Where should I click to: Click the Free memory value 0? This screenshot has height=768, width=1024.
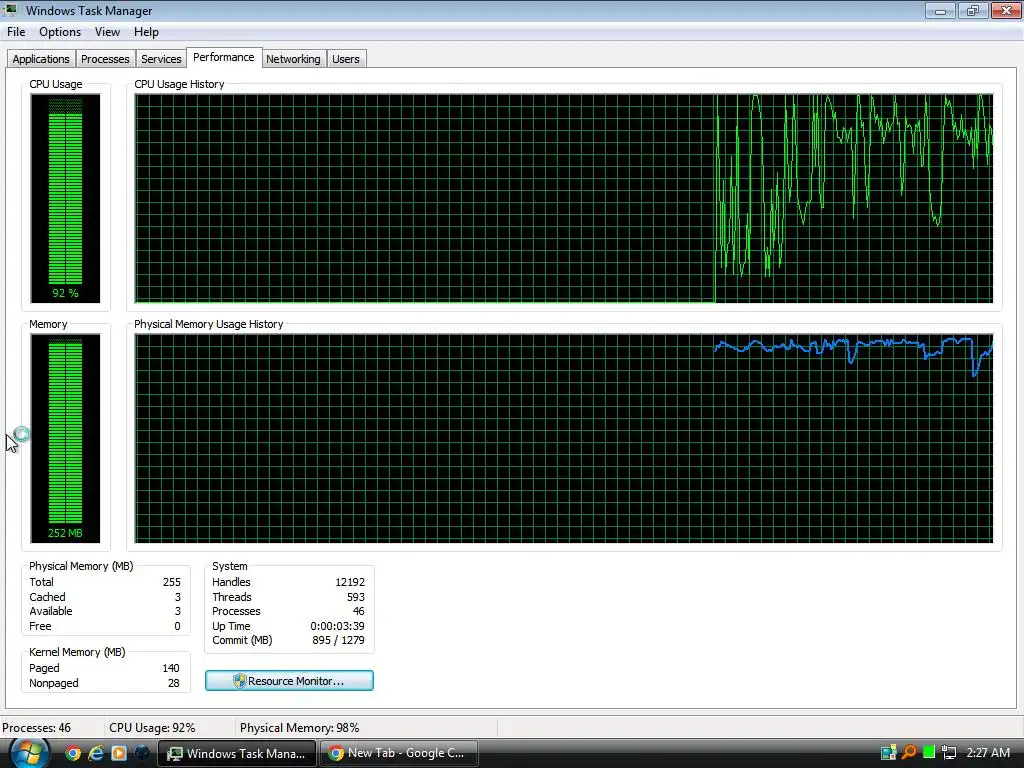177,626
